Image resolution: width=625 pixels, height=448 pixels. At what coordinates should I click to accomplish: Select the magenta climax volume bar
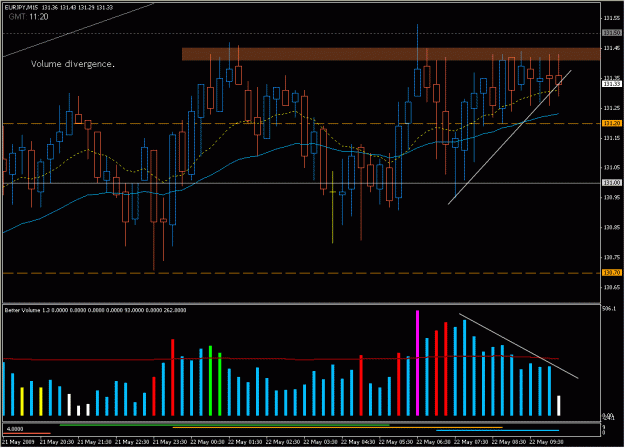pyautogui.click(x=417, y=363)
